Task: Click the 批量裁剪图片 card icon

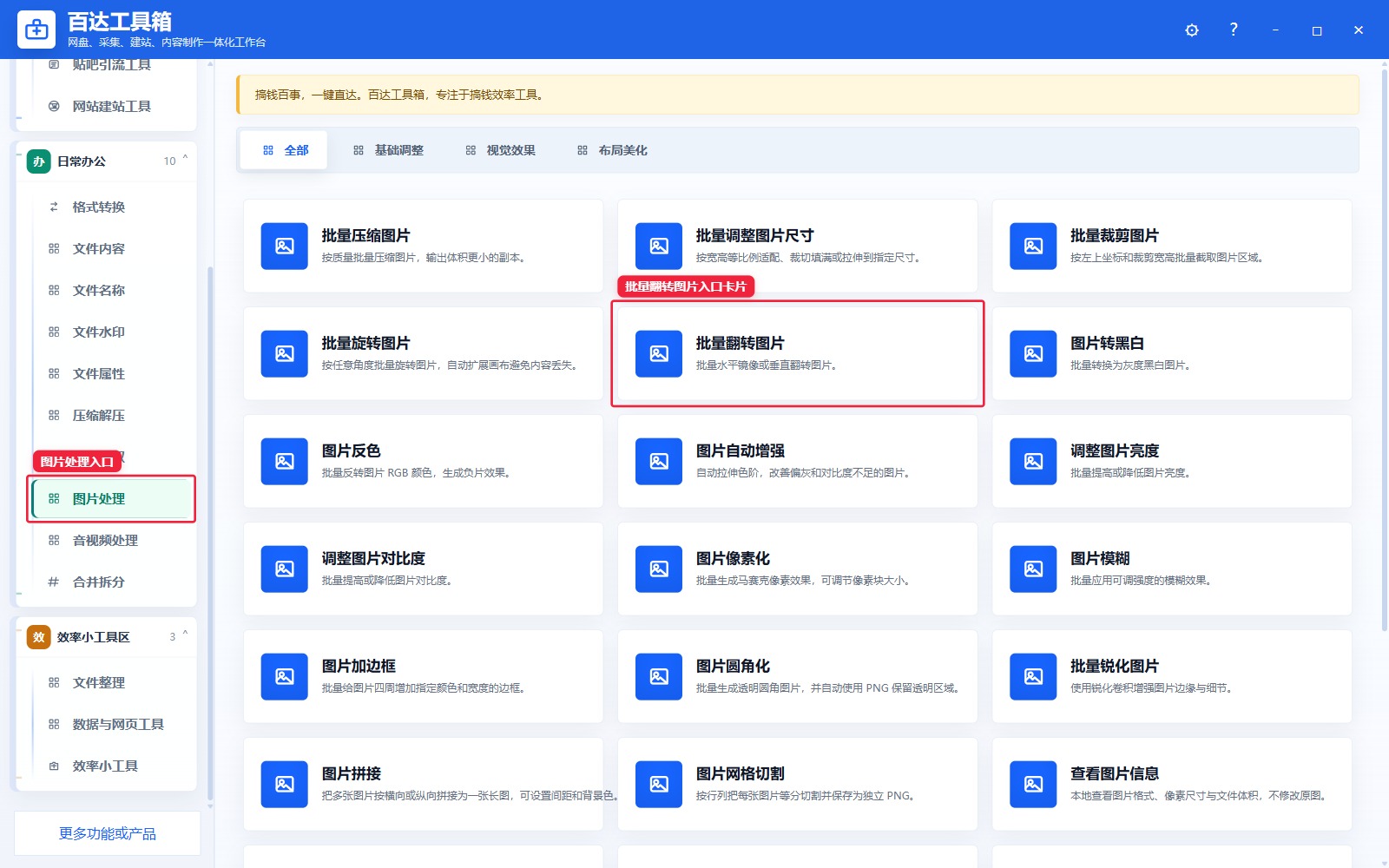Action: pyautogui.click(x=1033, y=247)
